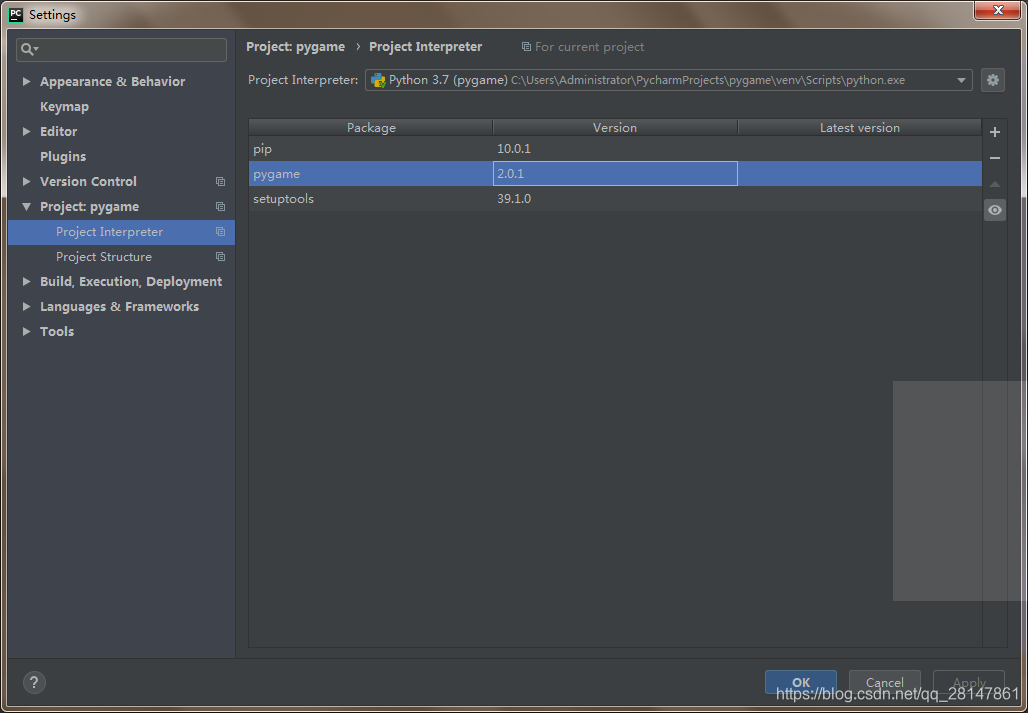Viewport: 1028px width, 713px height.
Task: Expand Languages & Frameworks section
Action: click(x=26, y=306)
